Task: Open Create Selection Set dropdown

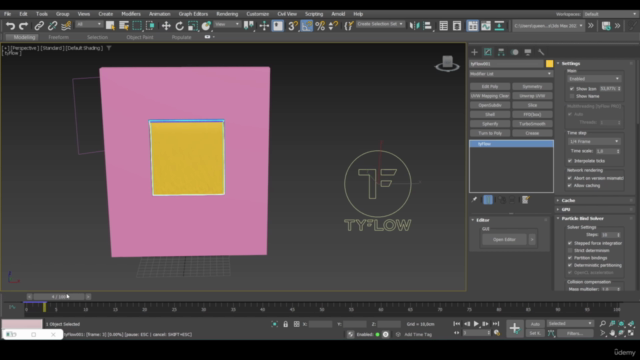Action: (380, 24)
